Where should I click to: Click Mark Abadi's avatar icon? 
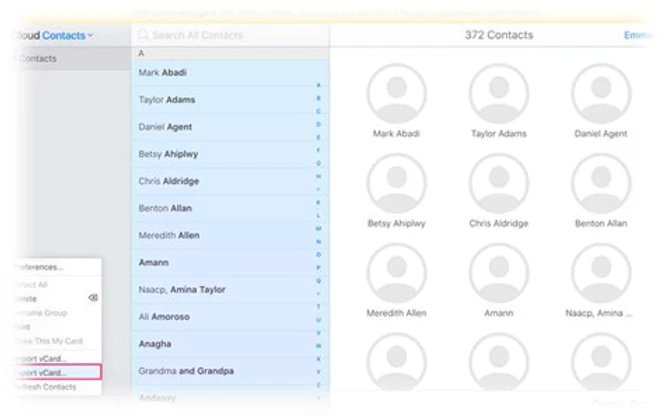[x=396, y=92]
